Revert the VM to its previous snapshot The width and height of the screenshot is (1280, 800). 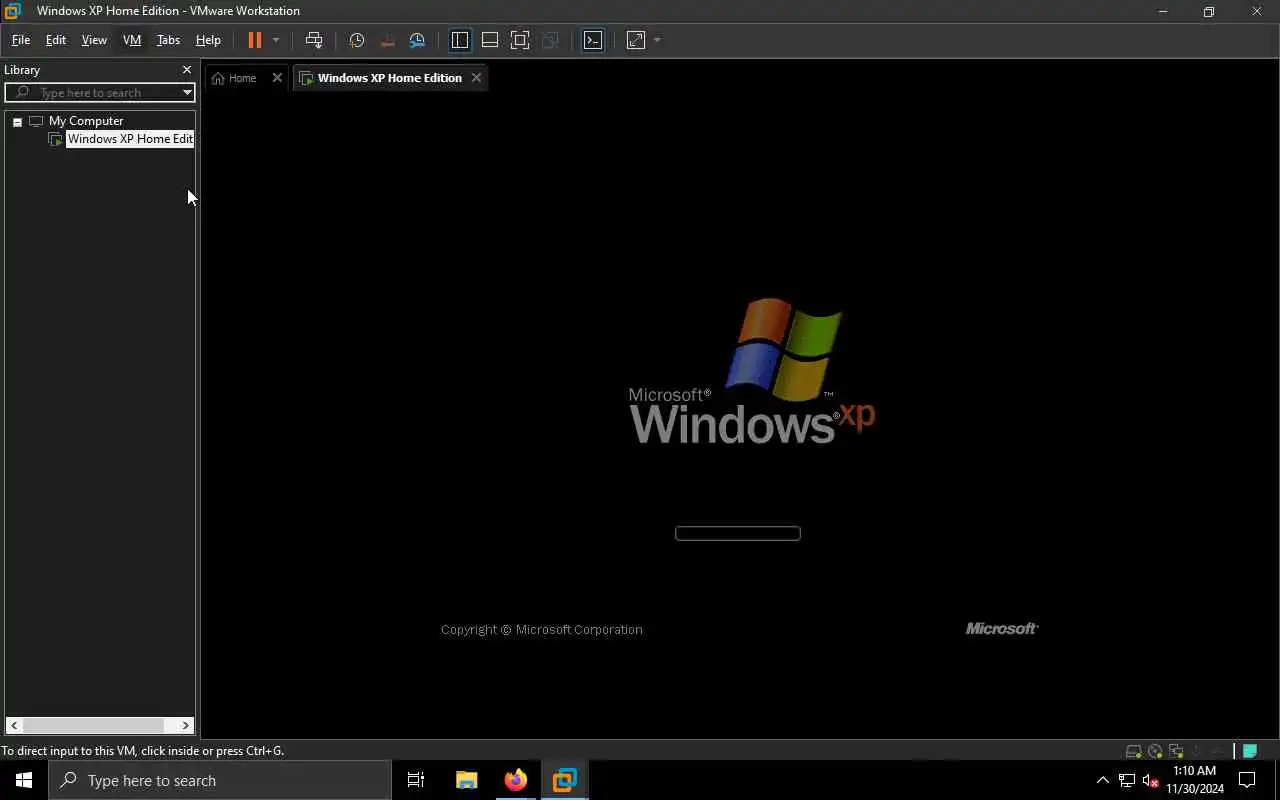387,40
